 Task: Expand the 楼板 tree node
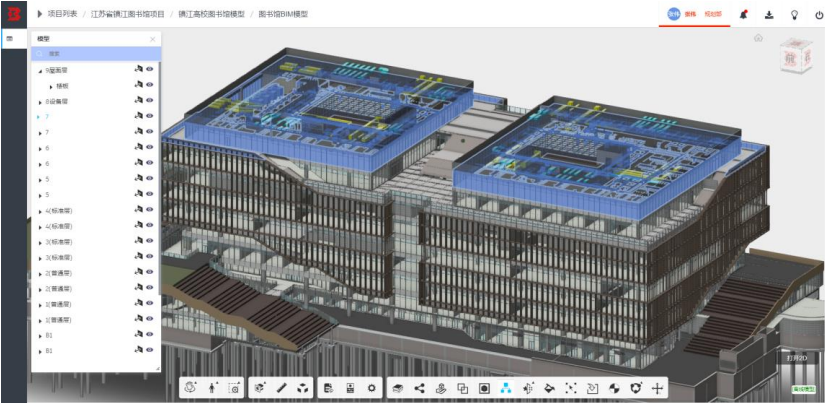[51, 86]
